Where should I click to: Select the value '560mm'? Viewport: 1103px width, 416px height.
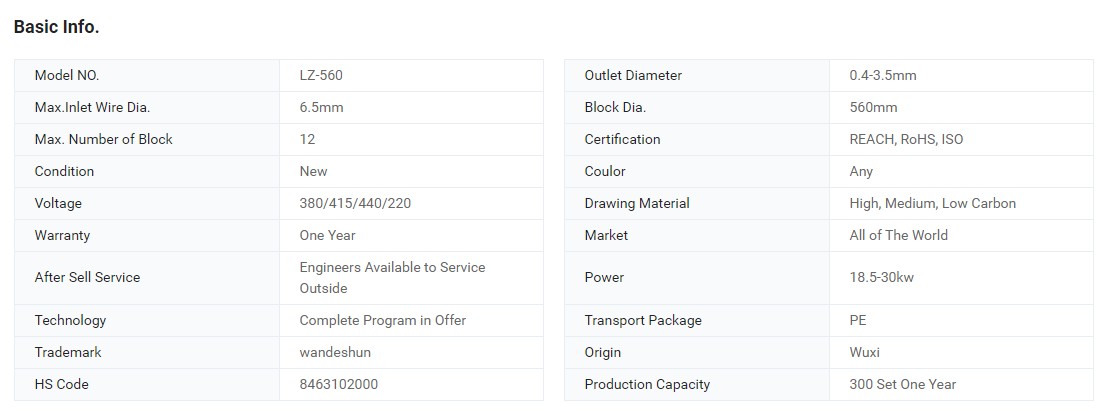874,108
